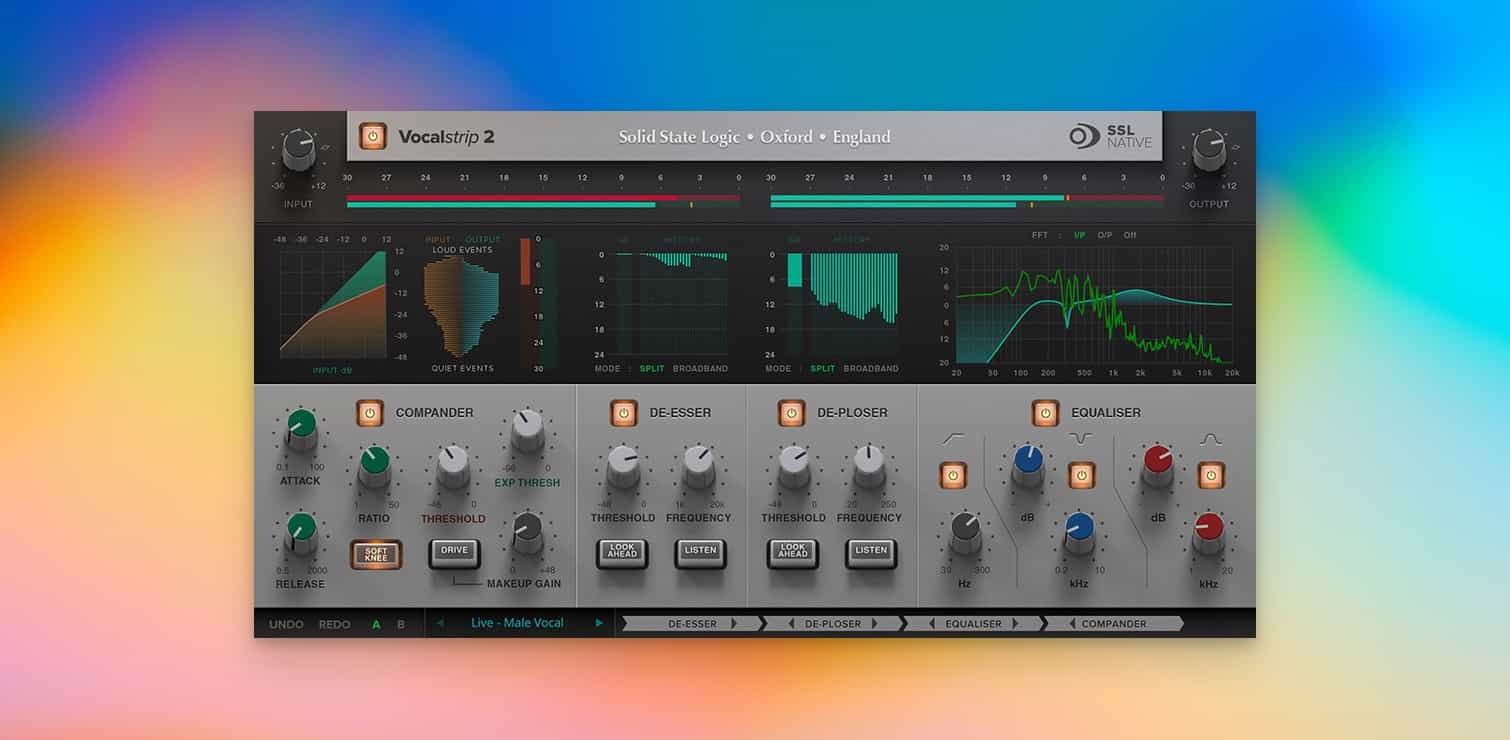Click the Input gain knob
This screenshot has width=1510, height=740.
[298, 150]
